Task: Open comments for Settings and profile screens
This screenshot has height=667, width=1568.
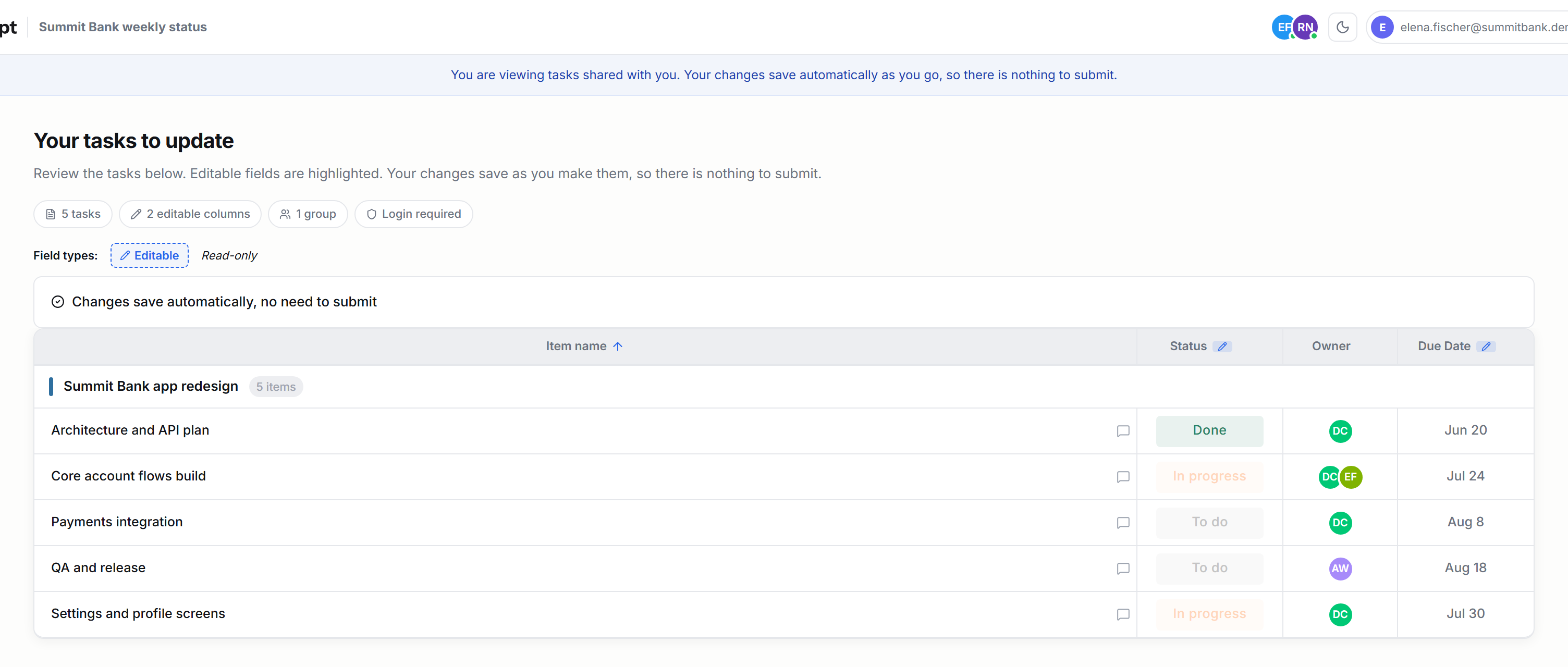Action: pos(1123,614)
